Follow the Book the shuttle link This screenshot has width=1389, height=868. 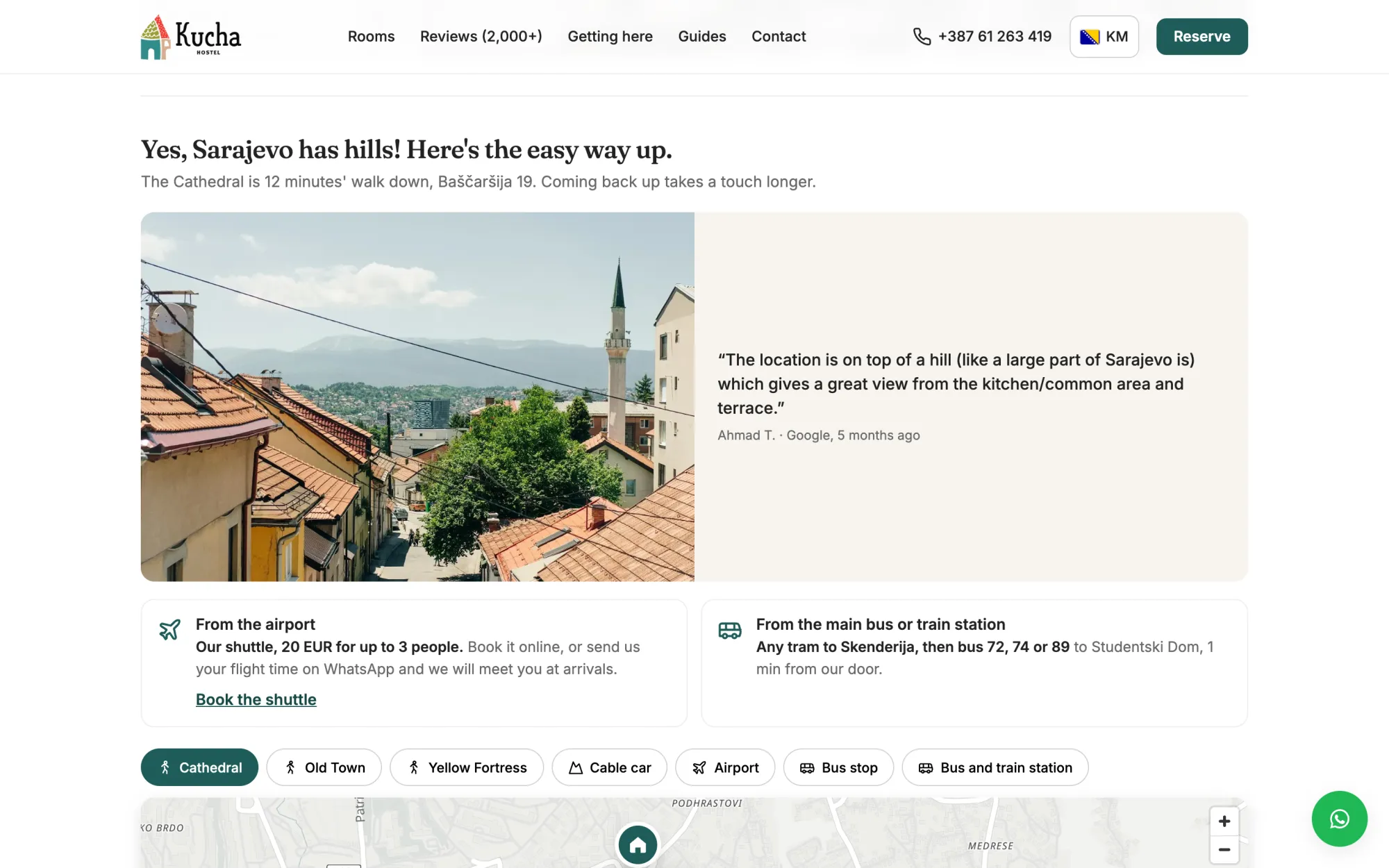256,699
